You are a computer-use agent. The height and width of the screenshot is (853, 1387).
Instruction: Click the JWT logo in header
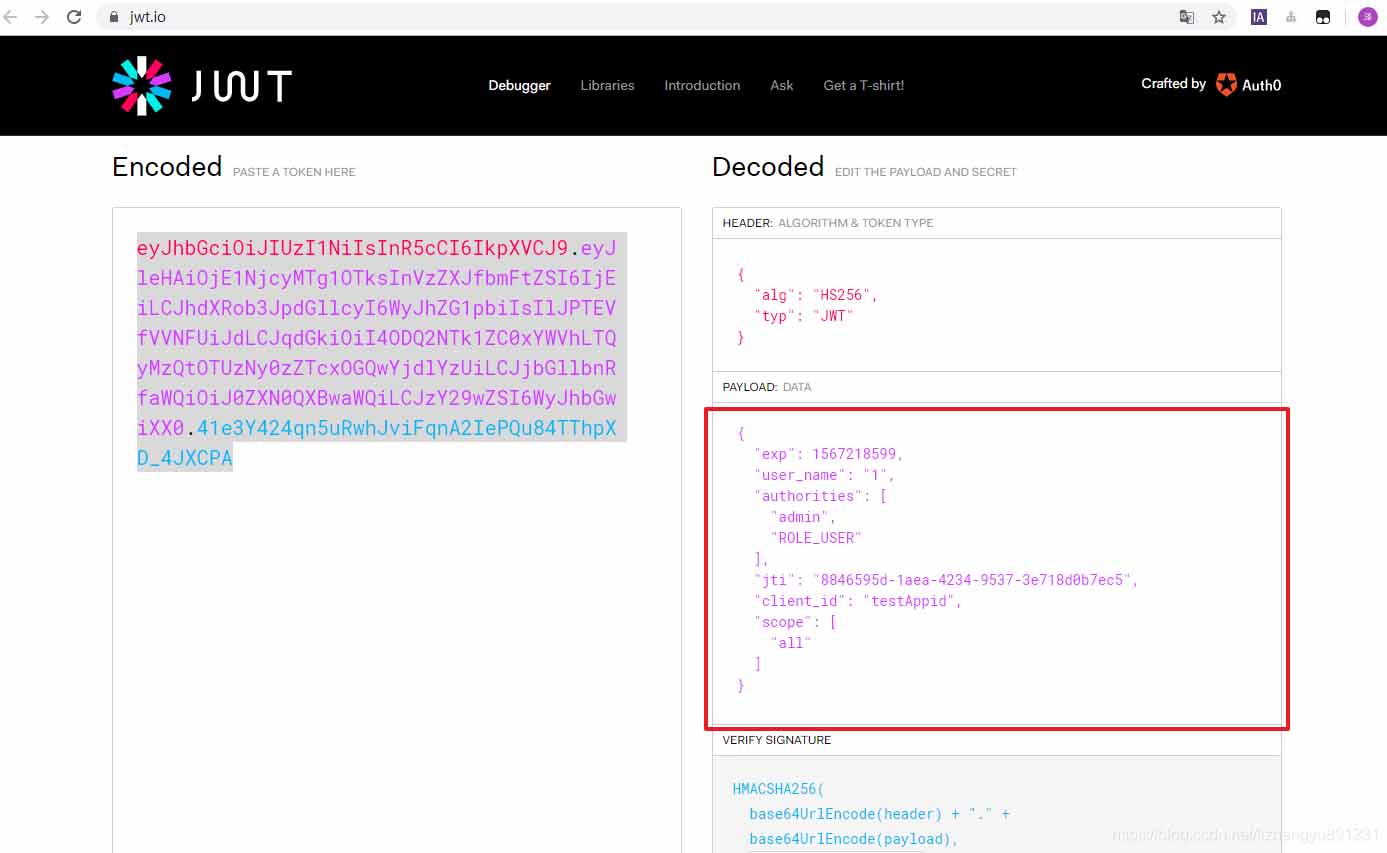pyautogui.click(x=202, y=85)
